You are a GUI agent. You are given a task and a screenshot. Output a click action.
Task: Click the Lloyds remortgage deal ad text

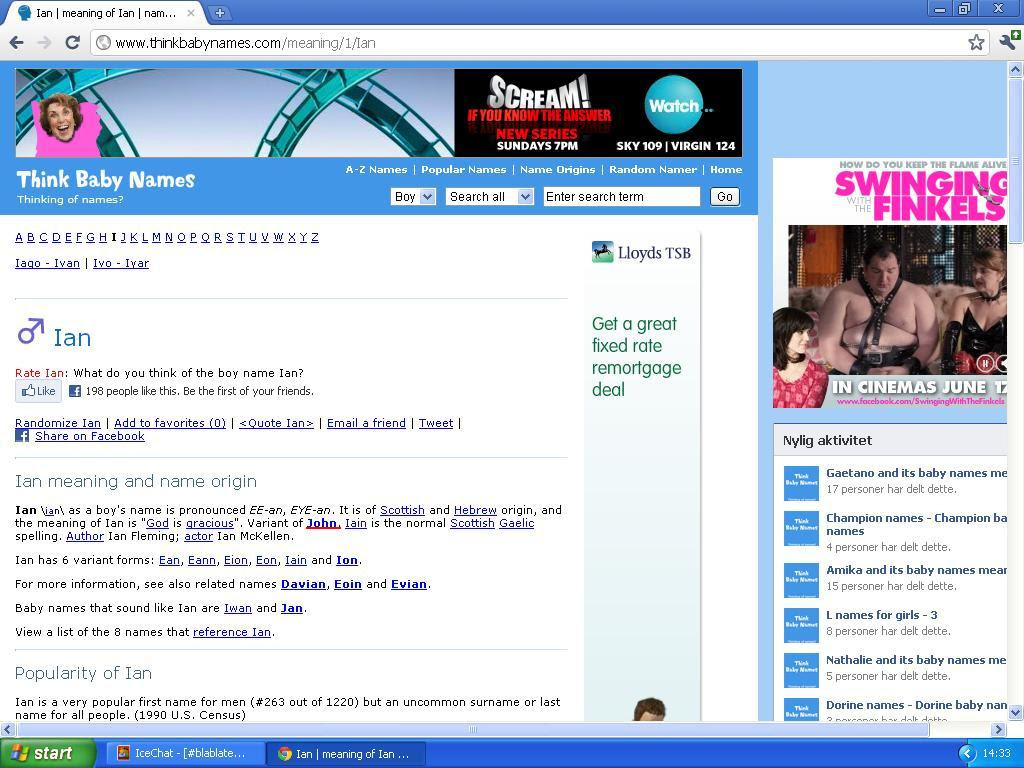click(x=636, y=357)
